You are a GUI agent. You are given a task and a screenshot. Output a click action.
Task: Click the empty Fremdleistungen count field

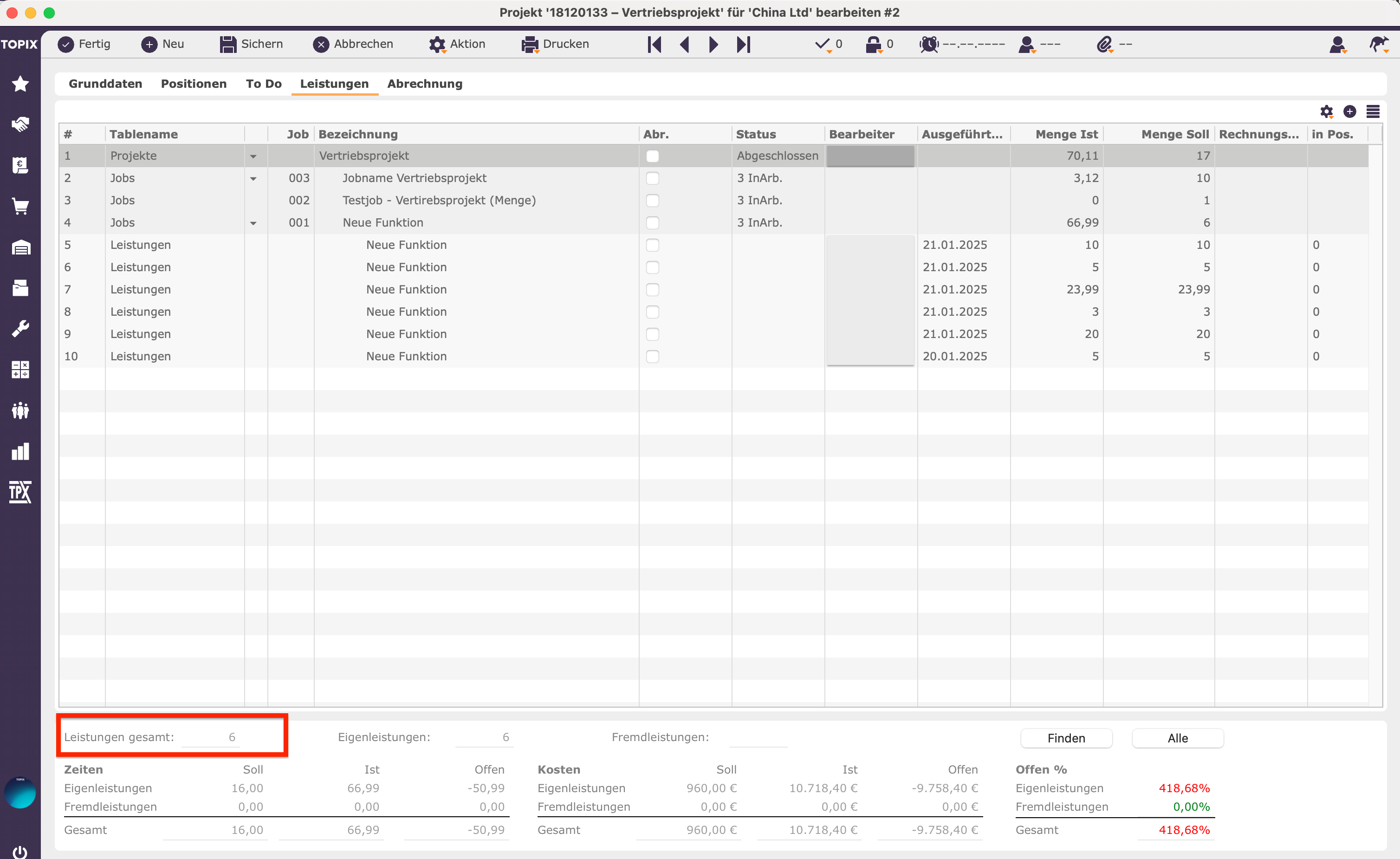tap(758, 737)
